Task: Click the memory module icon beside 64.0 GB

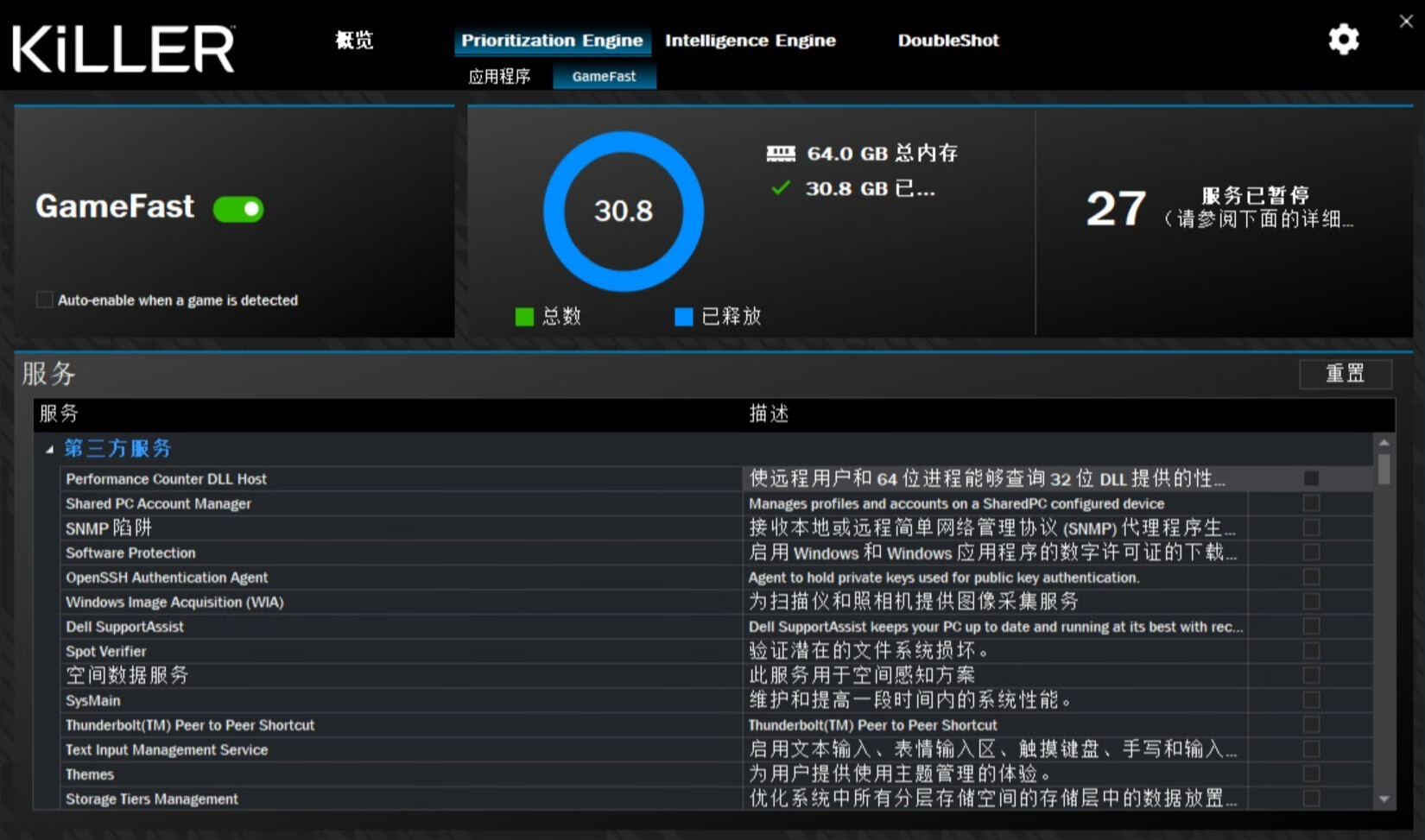Action: 780,152
